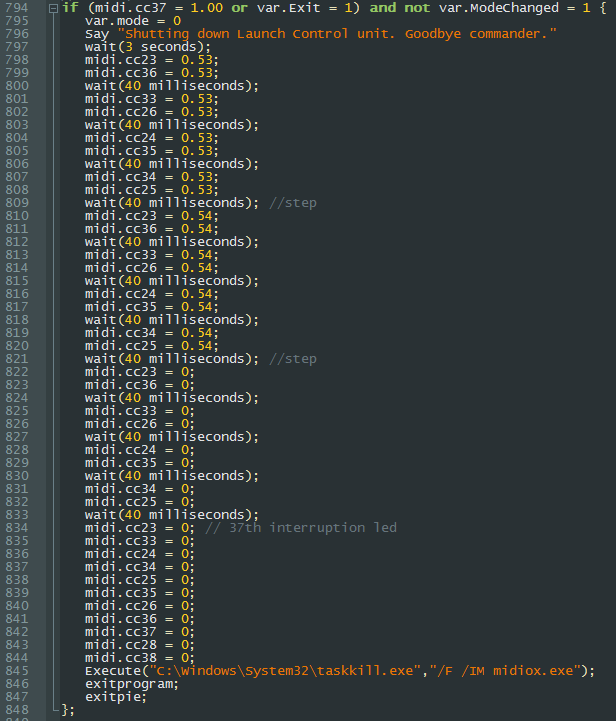Click midi.cc28 = 0 on line 843

[x=139, y=645]
